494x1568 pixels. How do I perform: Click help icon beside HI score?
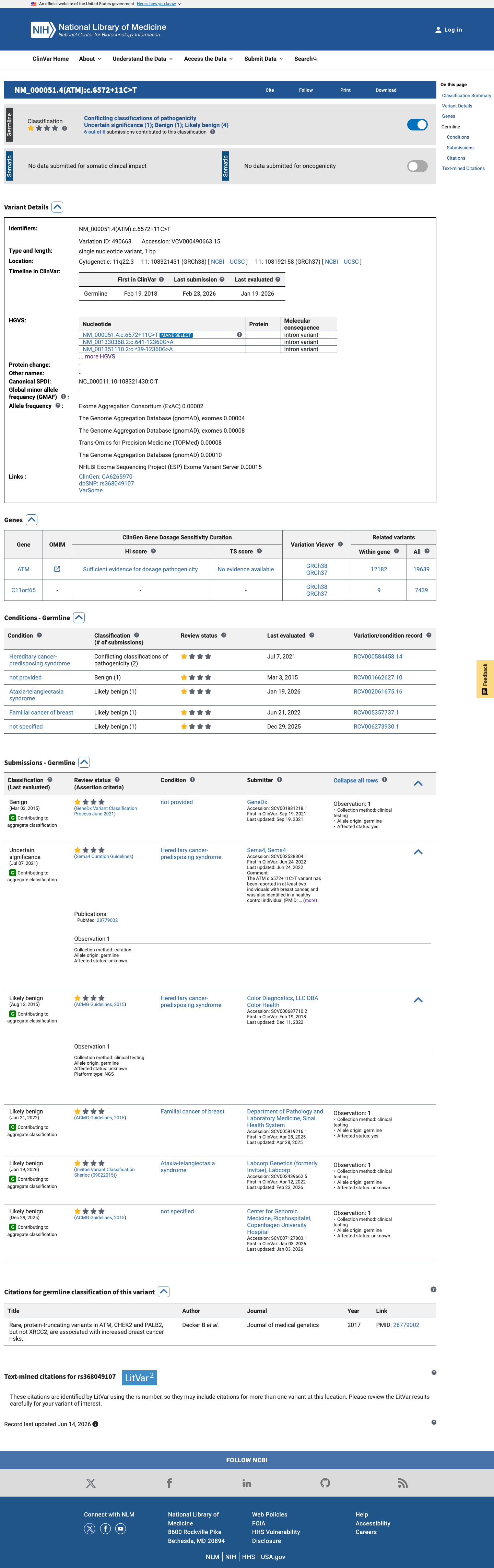(153, 551)
